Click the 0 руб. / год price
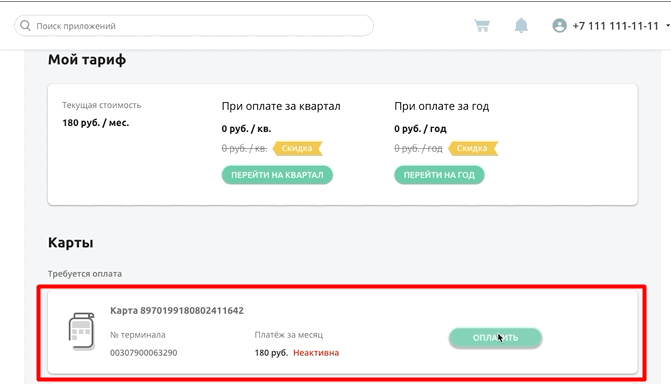 420,128
